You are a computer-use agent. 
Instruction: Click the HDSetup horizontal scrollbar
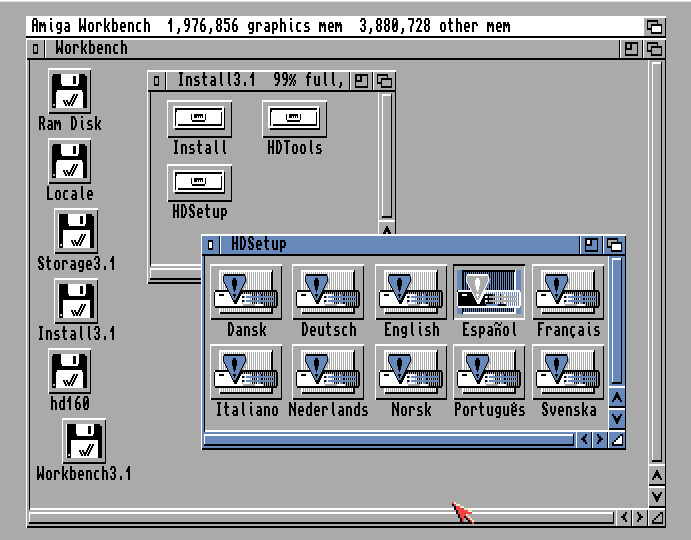[x=388, y=439]
